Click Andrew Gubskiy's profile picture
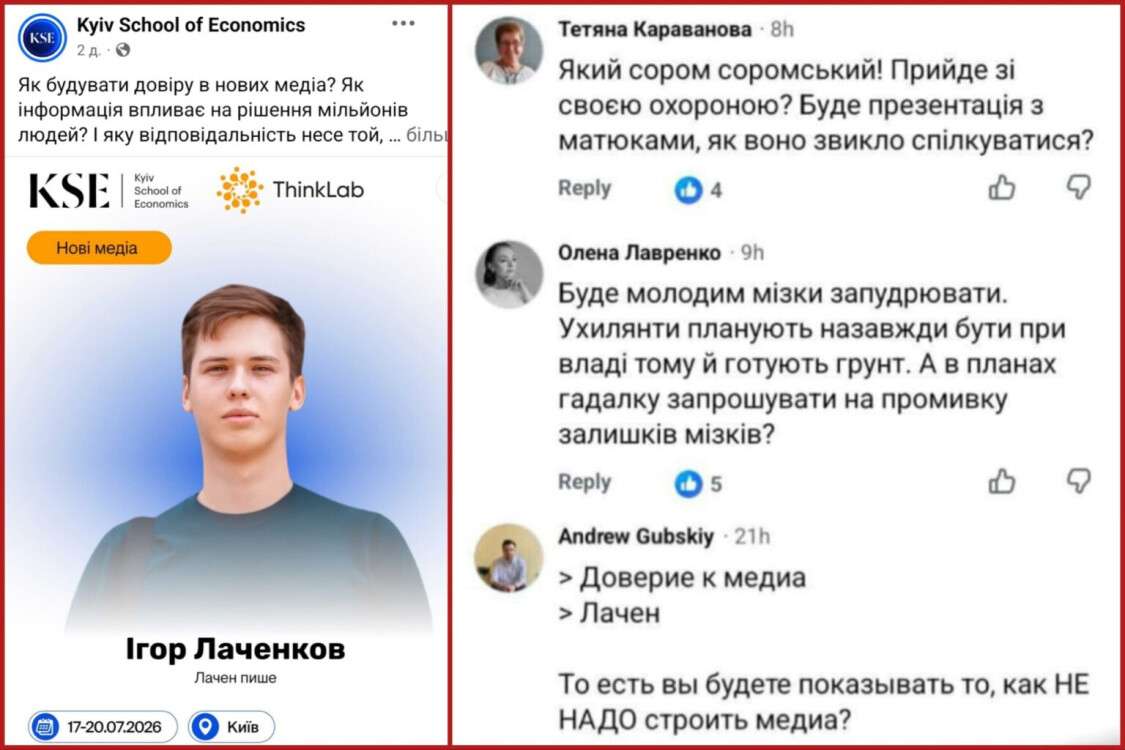The width and height of the screenshot is (1125, 750). coord(509,558)
